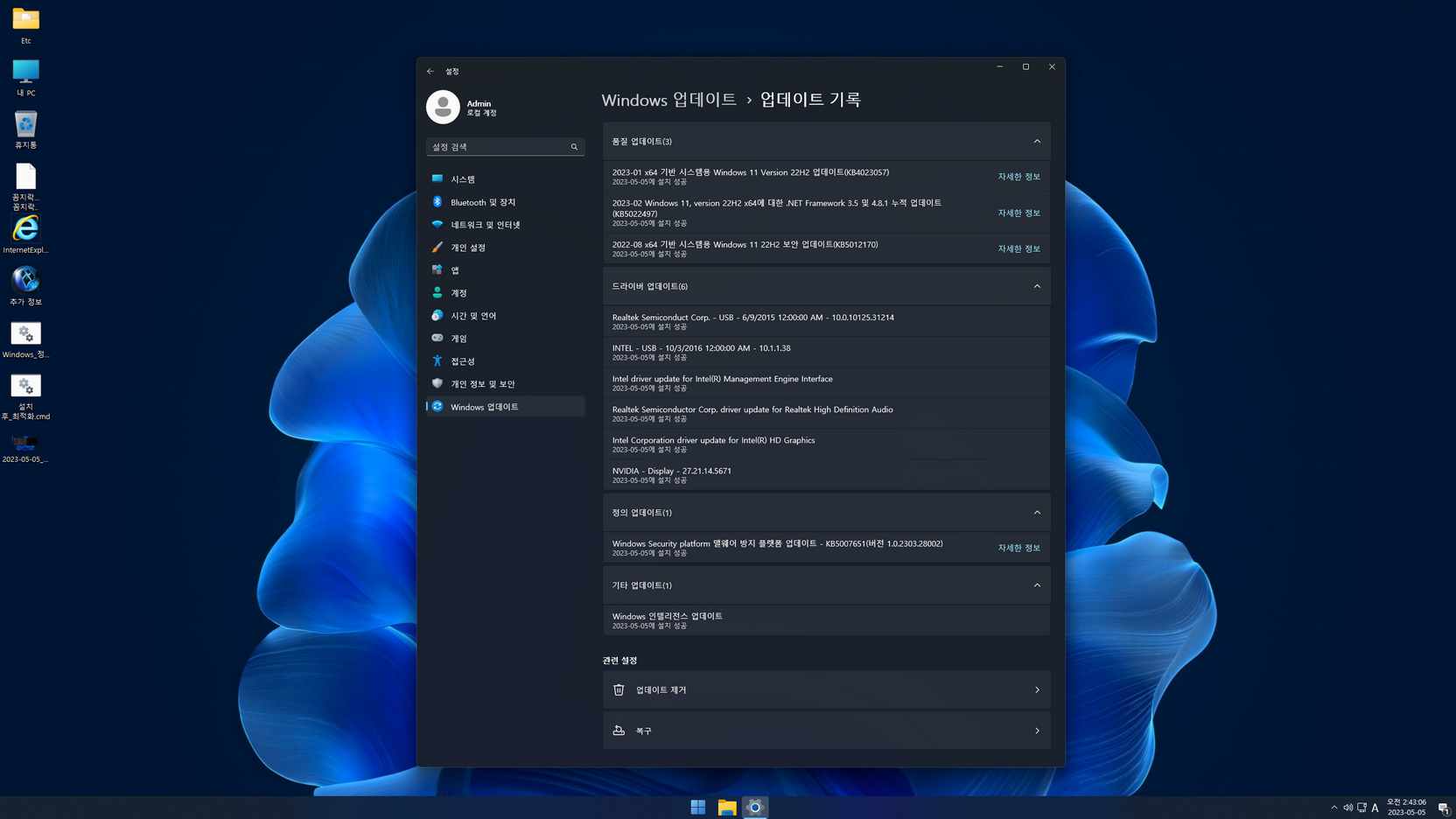Click the 복구 recovery icon
The height and width of the screenshot is (819, 1456).
[619, 730]
